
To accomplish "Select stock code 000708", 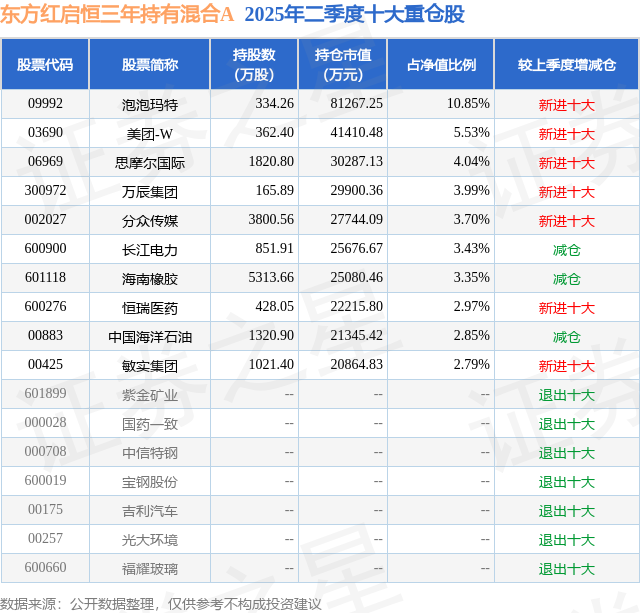I will coord(45,451).
